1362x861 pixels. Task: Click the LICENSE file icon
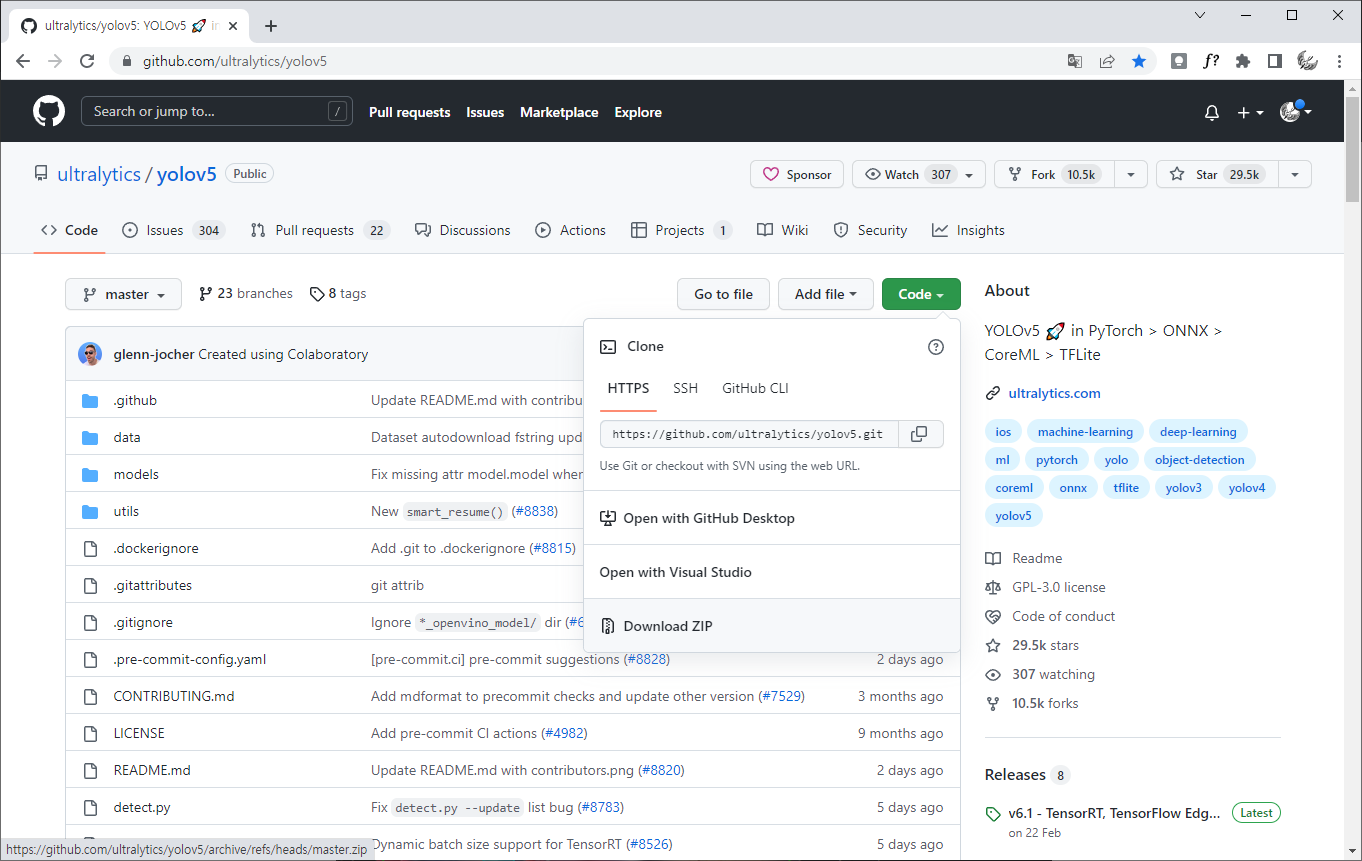(x=91, y=733)
